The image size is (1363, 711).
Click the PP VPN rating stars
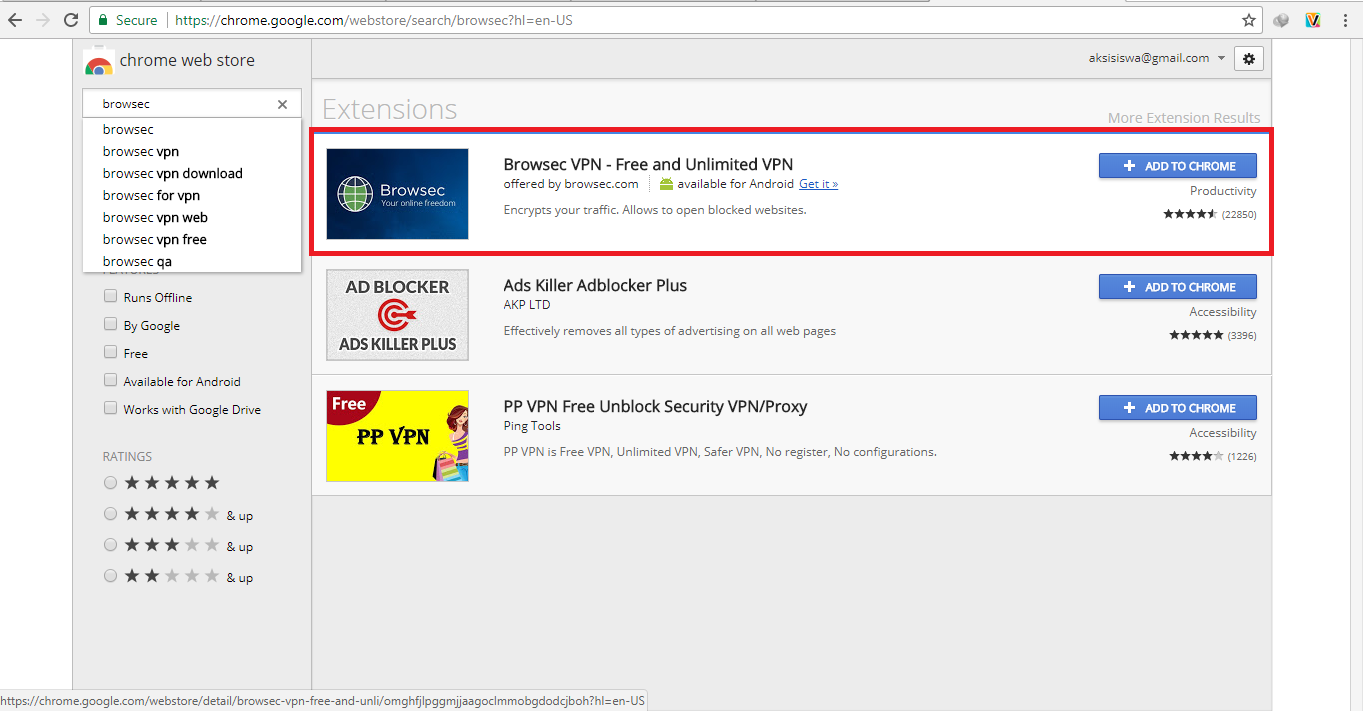(x=1197, y=456)
